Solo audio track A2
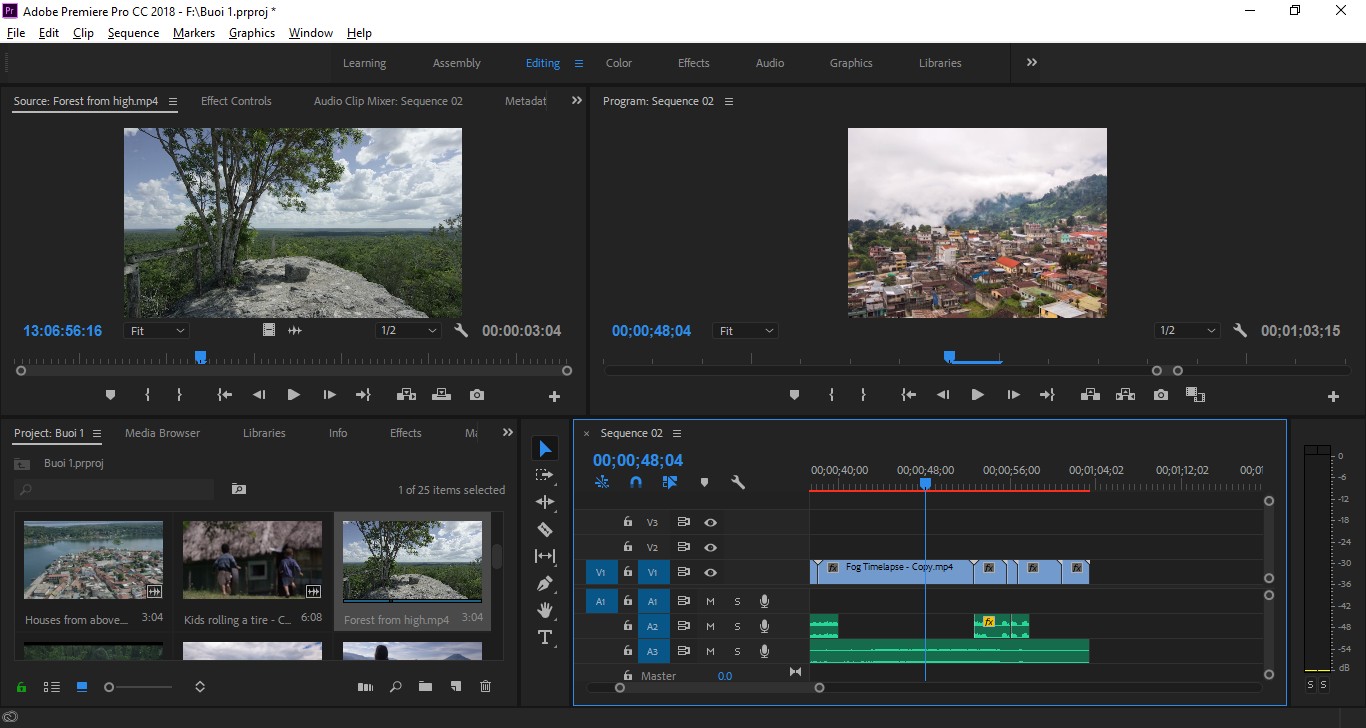1366x728 pixels. (737, 626)
